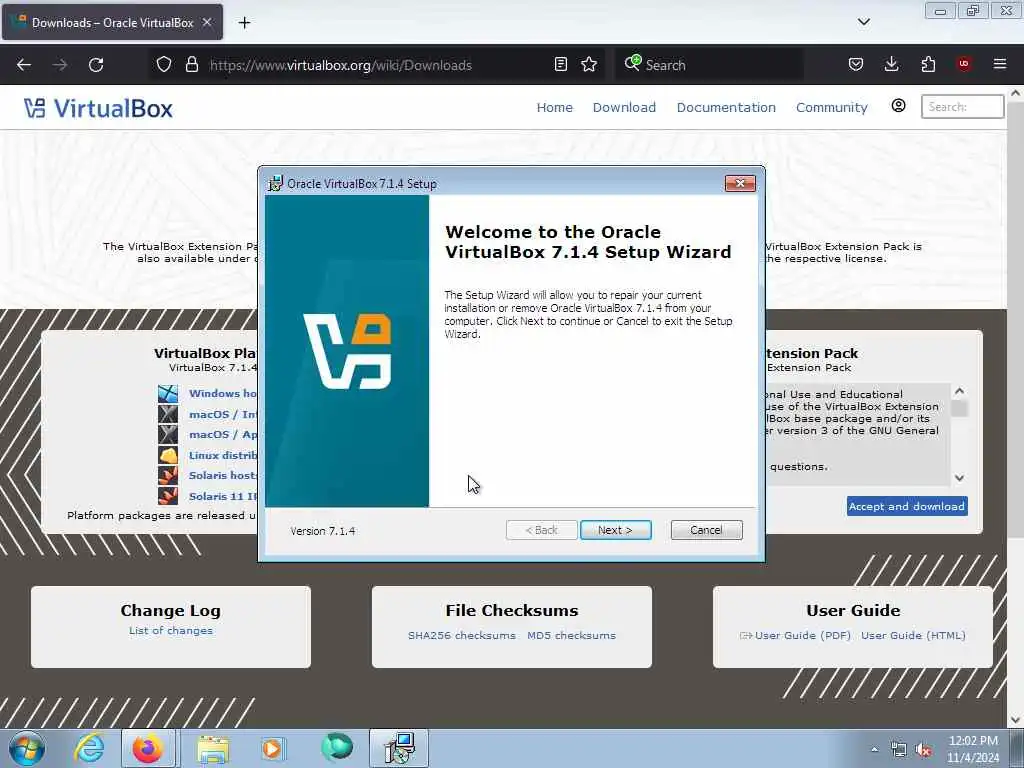Open the MD5 checksums link
This screenshot has height=768, width=1024.
(x=571, y=635)
